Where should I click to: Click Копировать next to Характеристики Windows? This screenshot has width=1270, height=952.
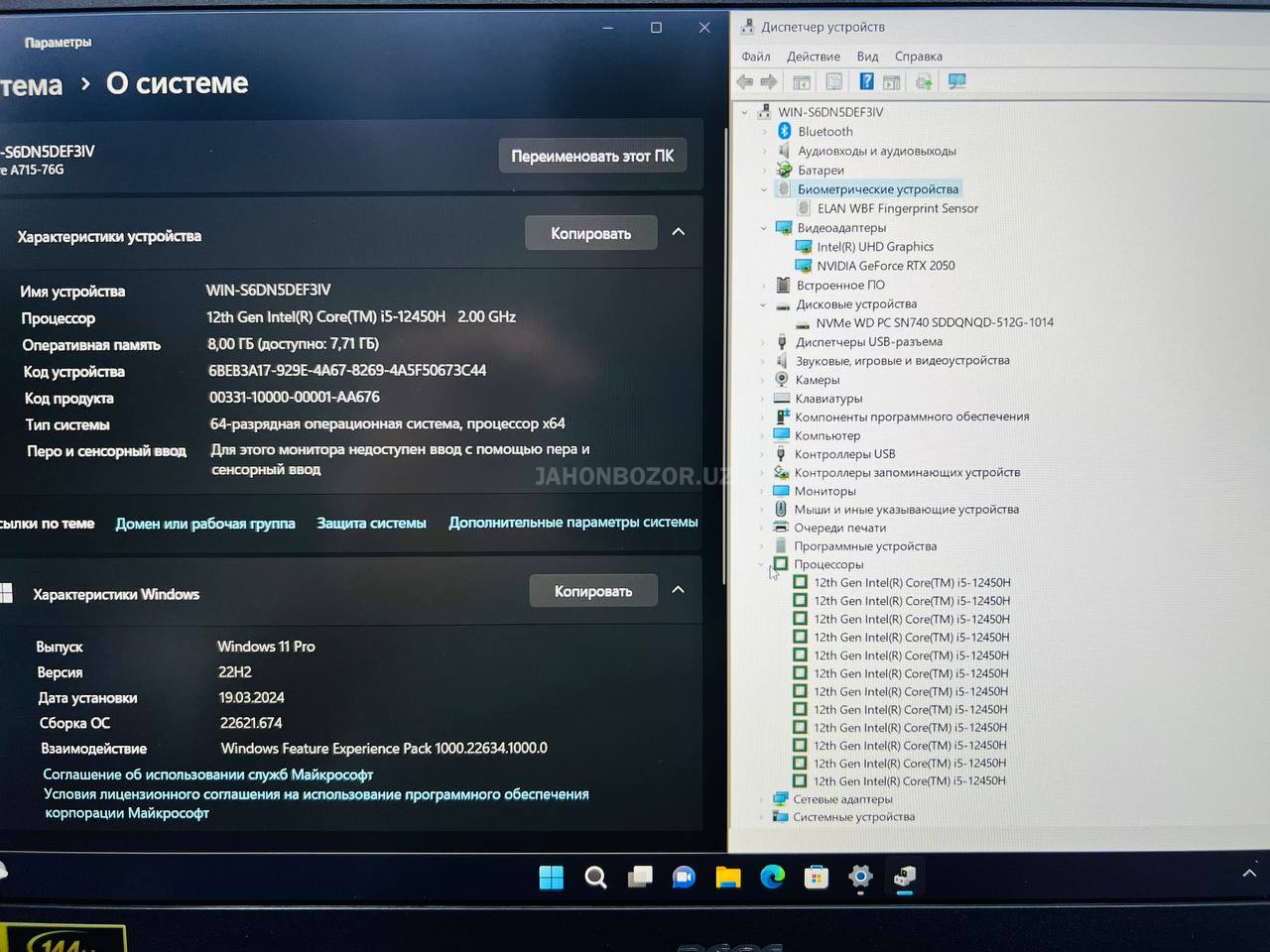pyautogui.click(x=593, y=591)
